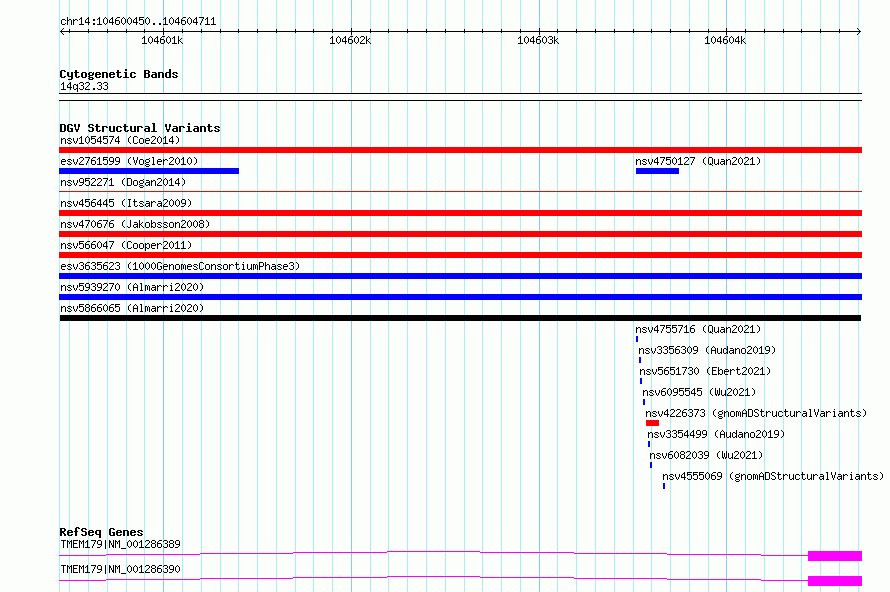Click the right arrow of the ruler
The image size is (890, 592).
pos(859,31)
